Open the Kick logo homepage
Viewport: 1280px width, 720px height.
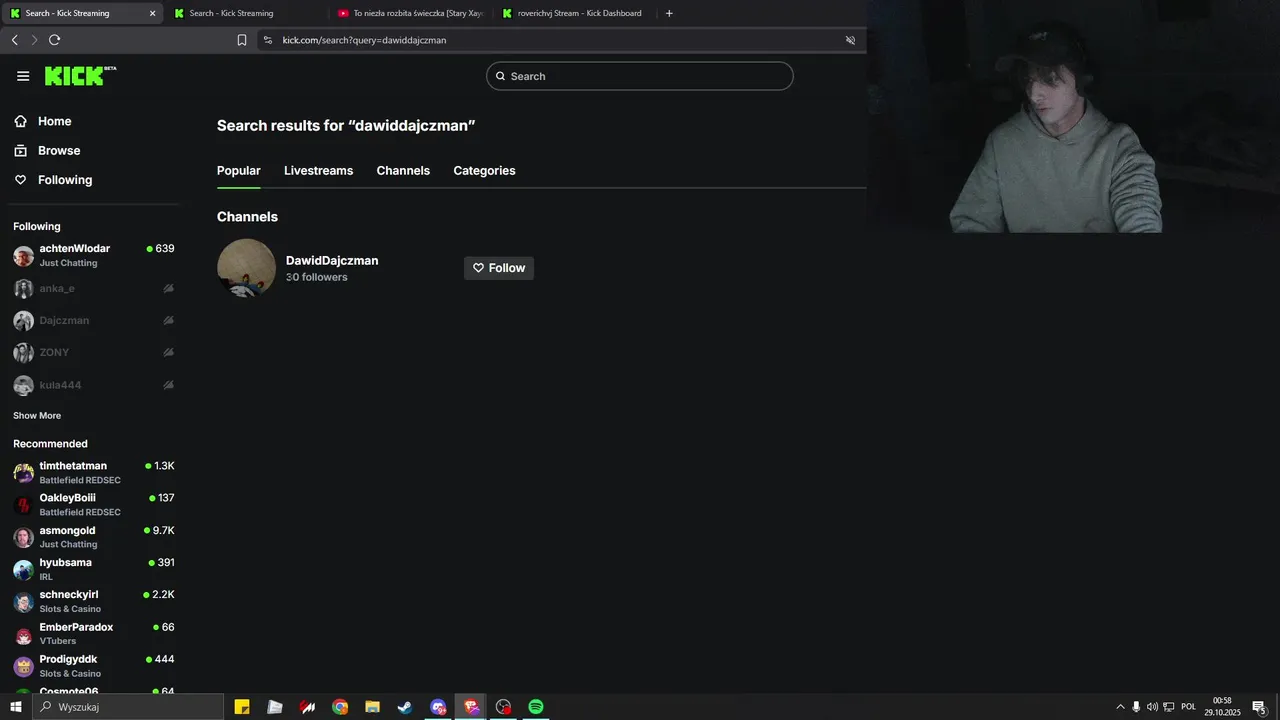[x=80, y=76]
